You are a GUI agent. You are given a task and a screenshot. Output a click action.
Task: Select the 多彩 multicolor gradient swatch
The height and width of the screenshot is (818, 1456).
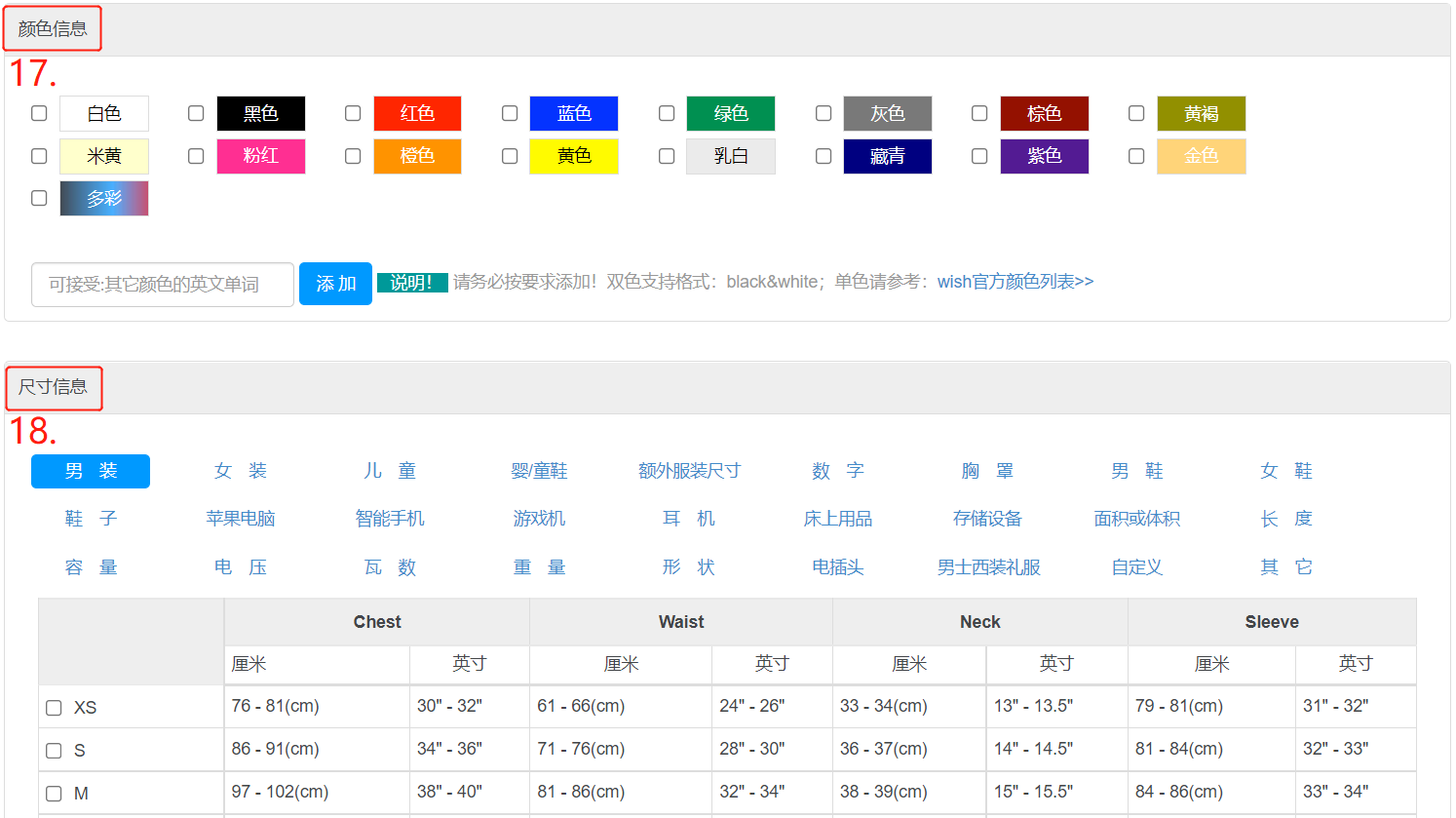tap(104, 198)
